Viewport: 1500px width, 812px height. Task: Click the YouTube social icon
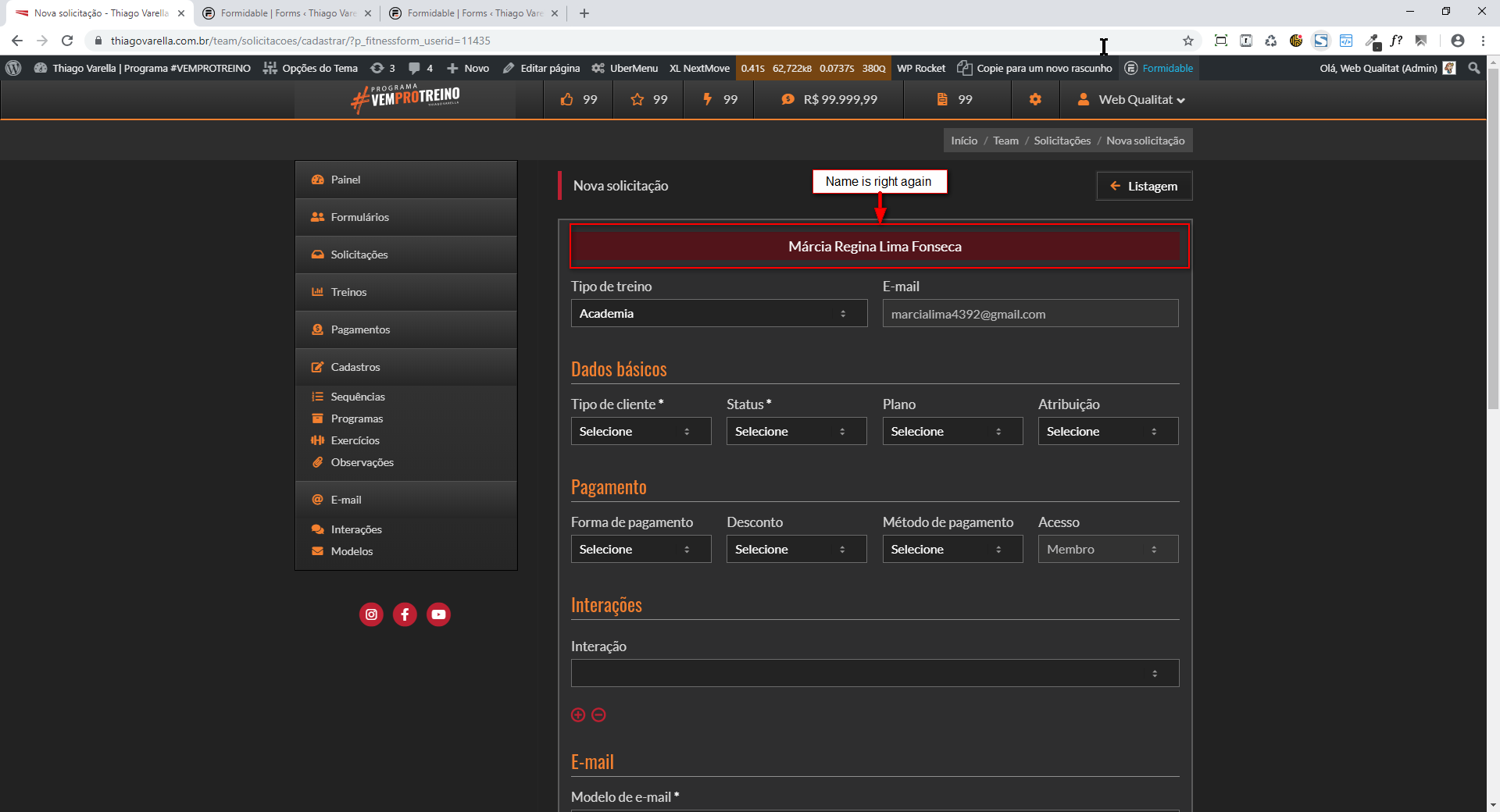click(x=438, y=614)
